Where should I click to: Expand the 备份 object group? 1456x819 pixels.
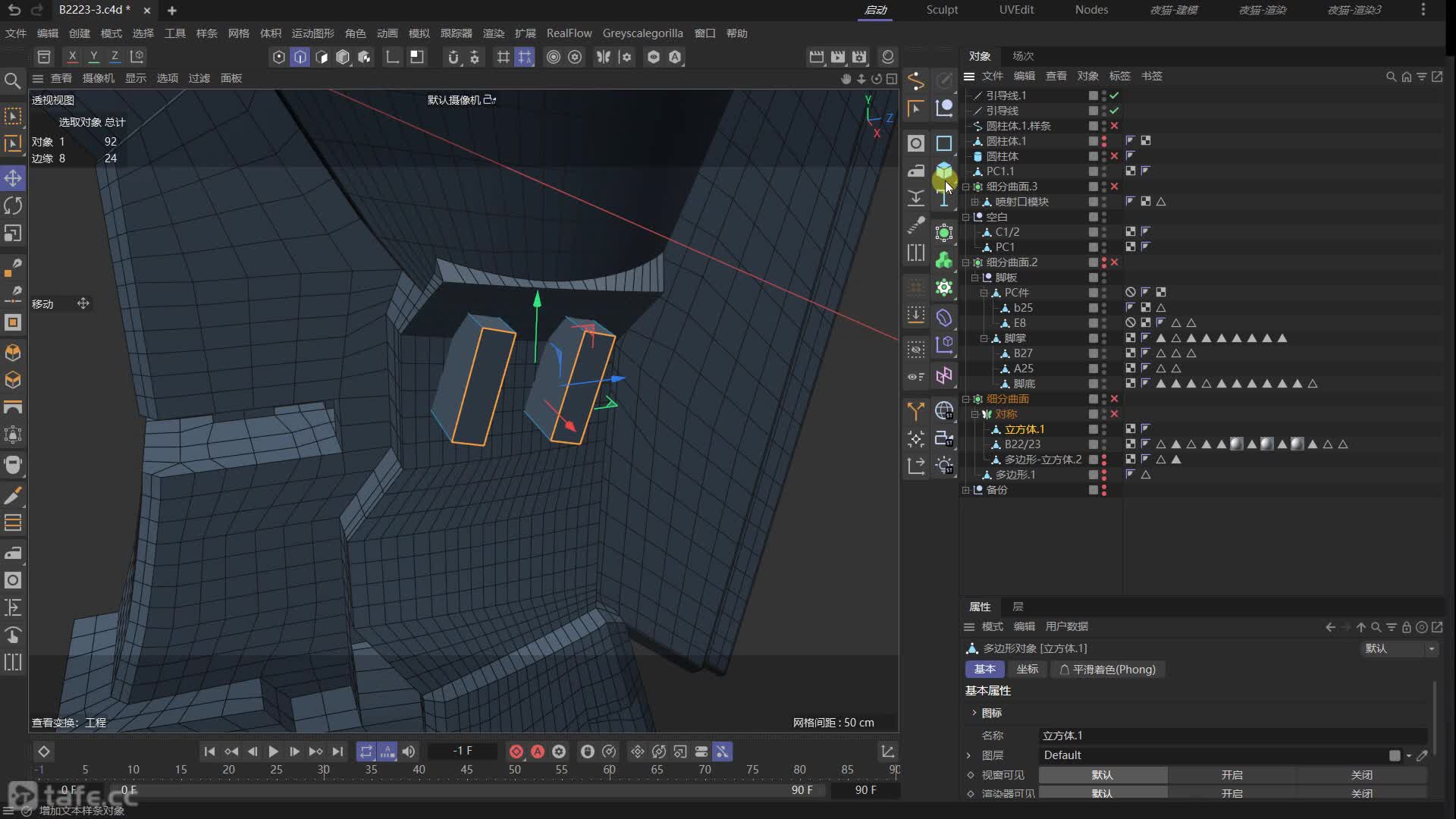pyautogui.click(x=966, y=490)
